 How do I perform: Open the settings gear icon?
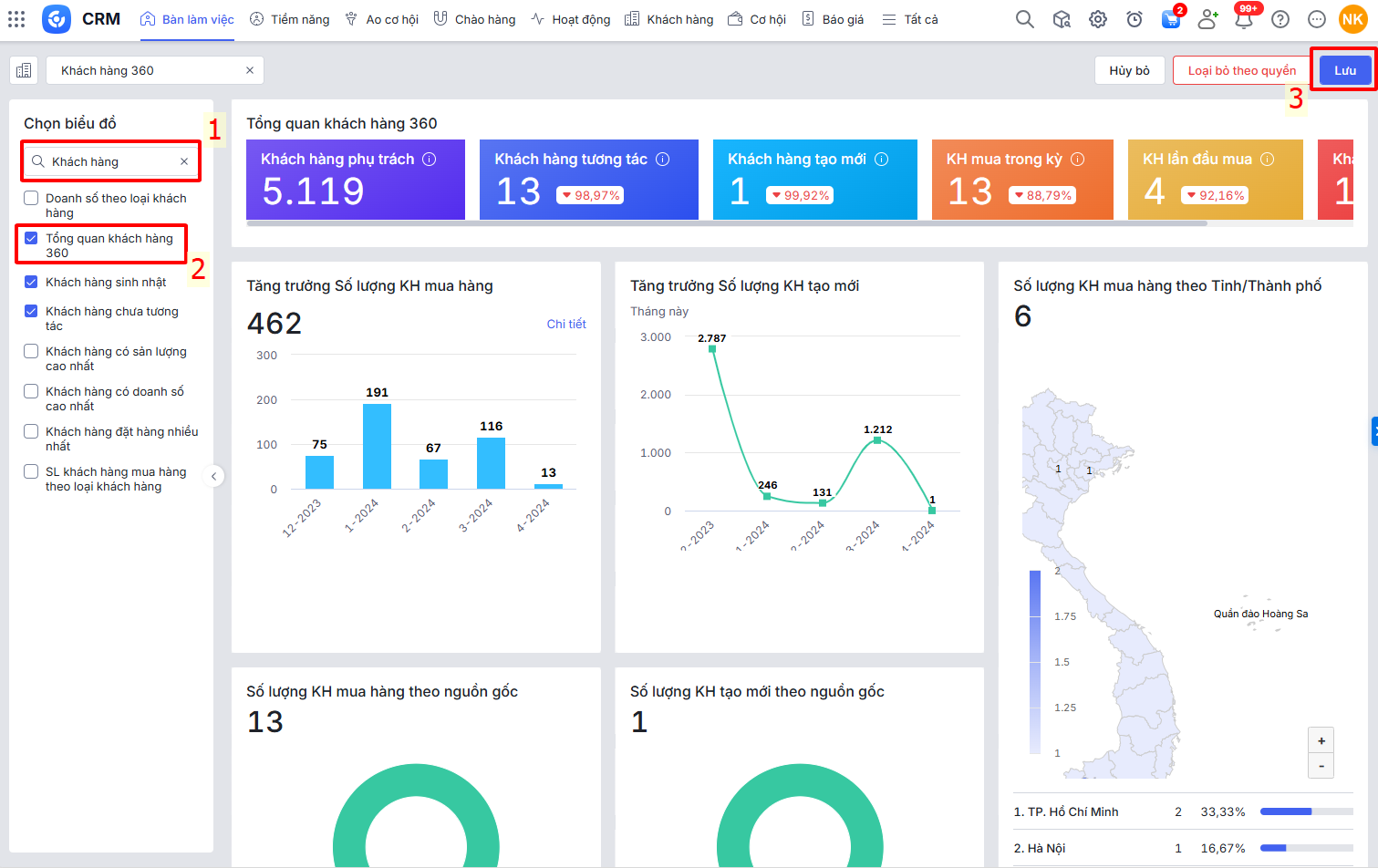coord(1097,19)
